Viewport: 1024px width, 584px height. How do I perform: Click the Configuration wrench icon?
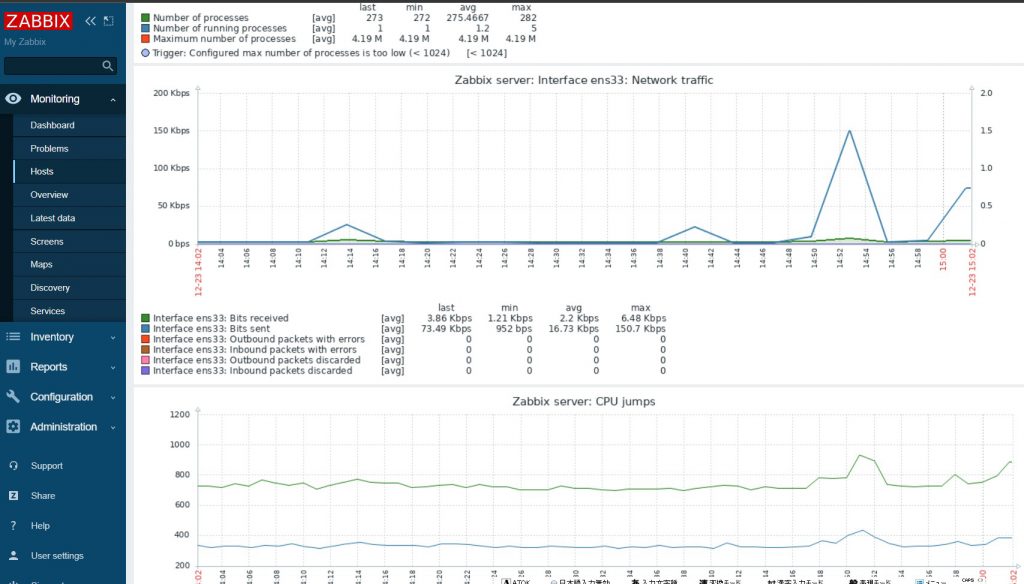[13, 397]
